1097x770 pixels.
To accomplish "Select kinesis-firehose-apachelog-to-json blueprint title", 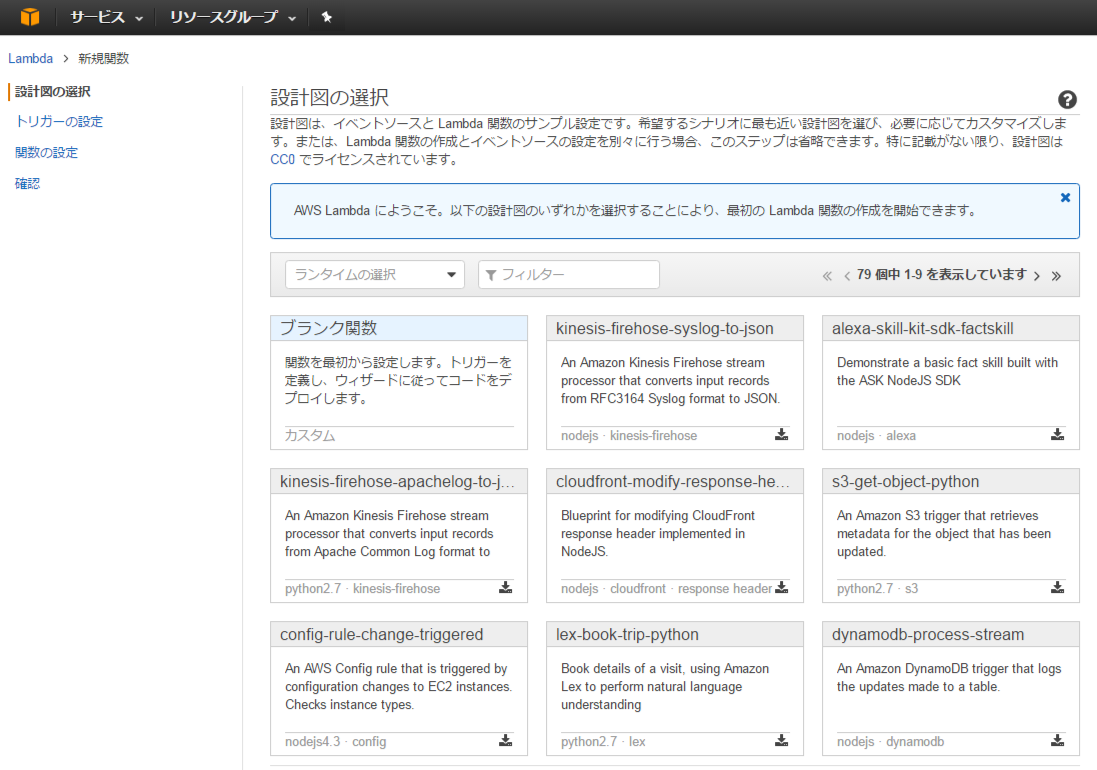I will pyautogui.click(x=397, y=482).
